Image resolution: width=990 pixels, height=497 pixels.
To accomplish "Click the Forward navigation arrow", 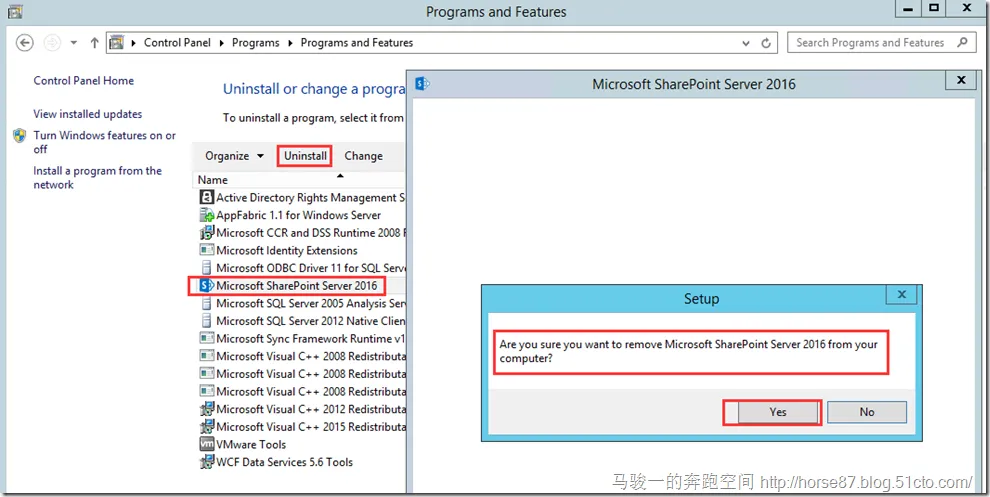I will pos(52,43).
